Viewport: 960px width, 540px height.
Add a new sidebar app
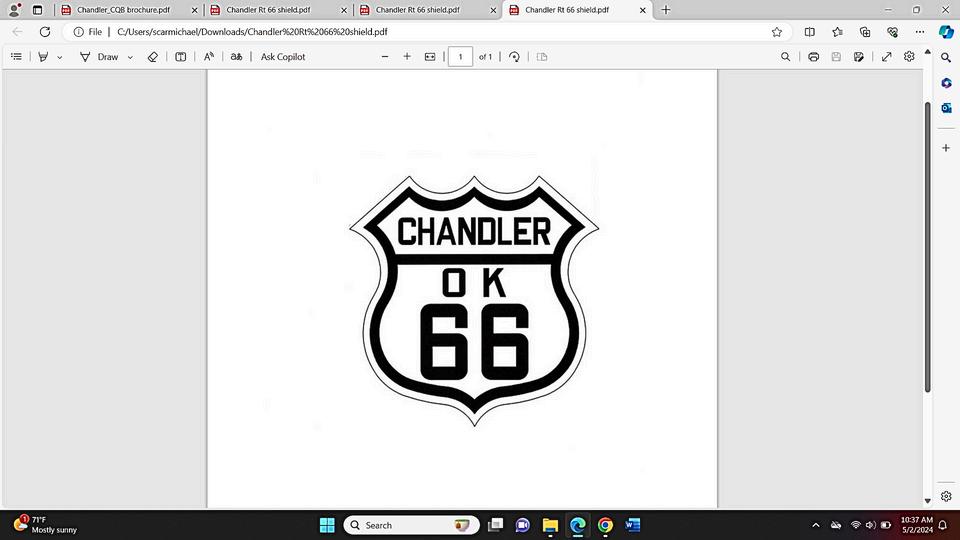[x=946, y=148]
